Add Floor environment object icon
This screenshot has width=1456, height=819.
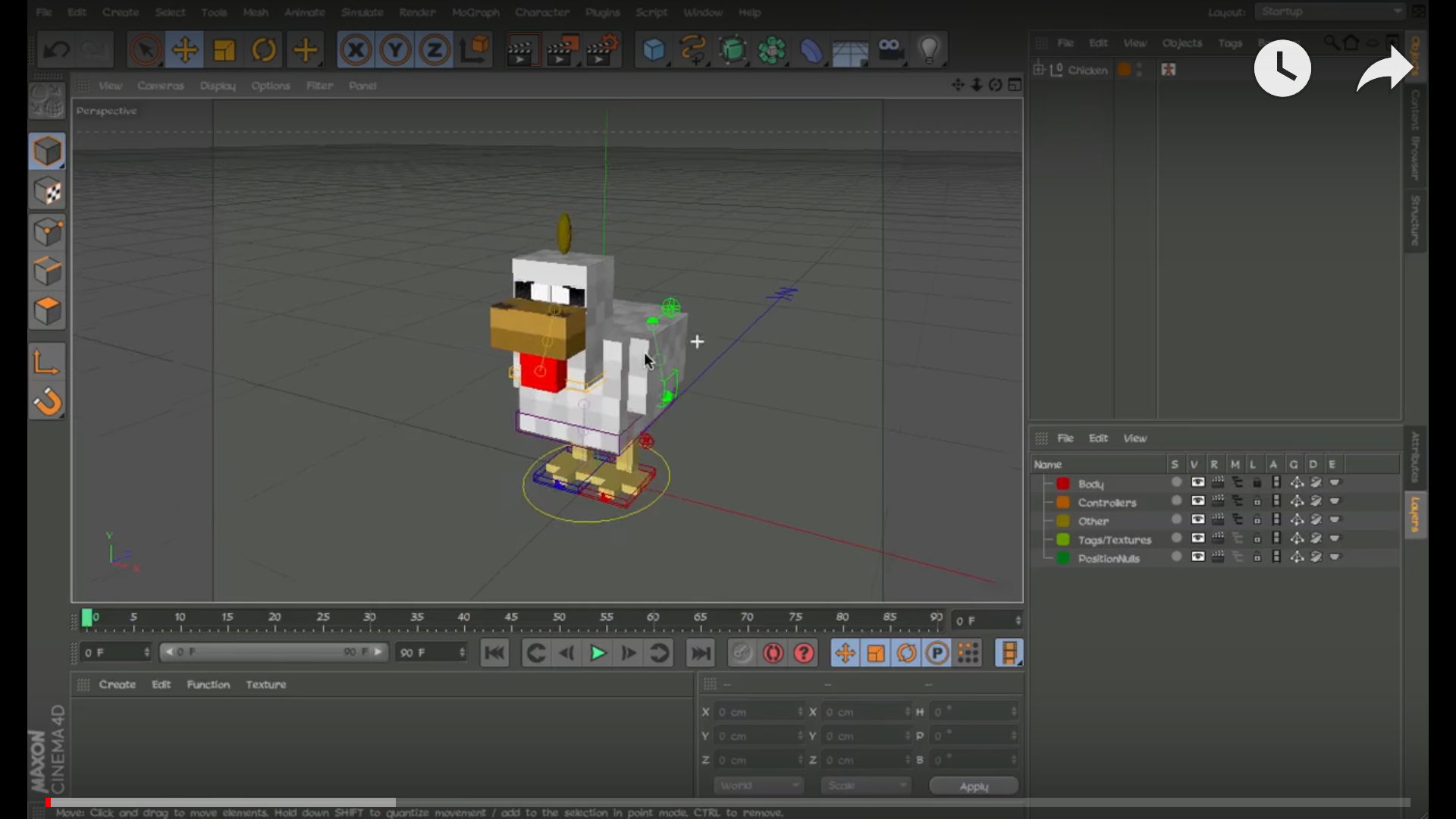[850, 51]
